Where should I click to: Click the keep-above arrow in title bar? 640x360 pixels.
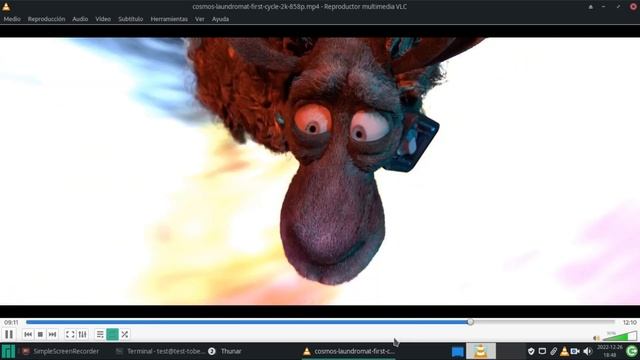(591, 7)
